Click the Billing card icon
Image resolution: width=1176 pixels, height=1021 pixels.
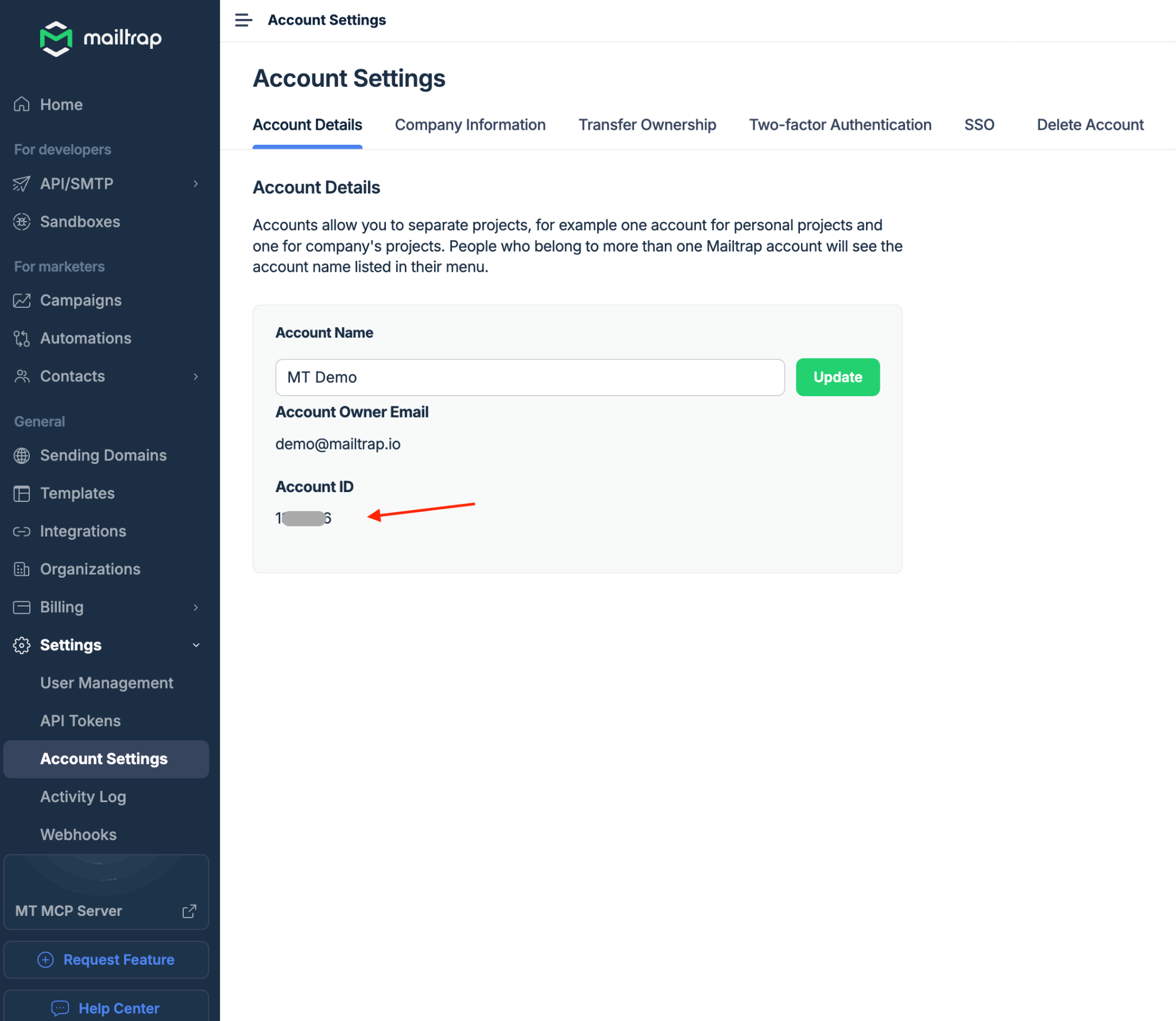coord(22,607)
